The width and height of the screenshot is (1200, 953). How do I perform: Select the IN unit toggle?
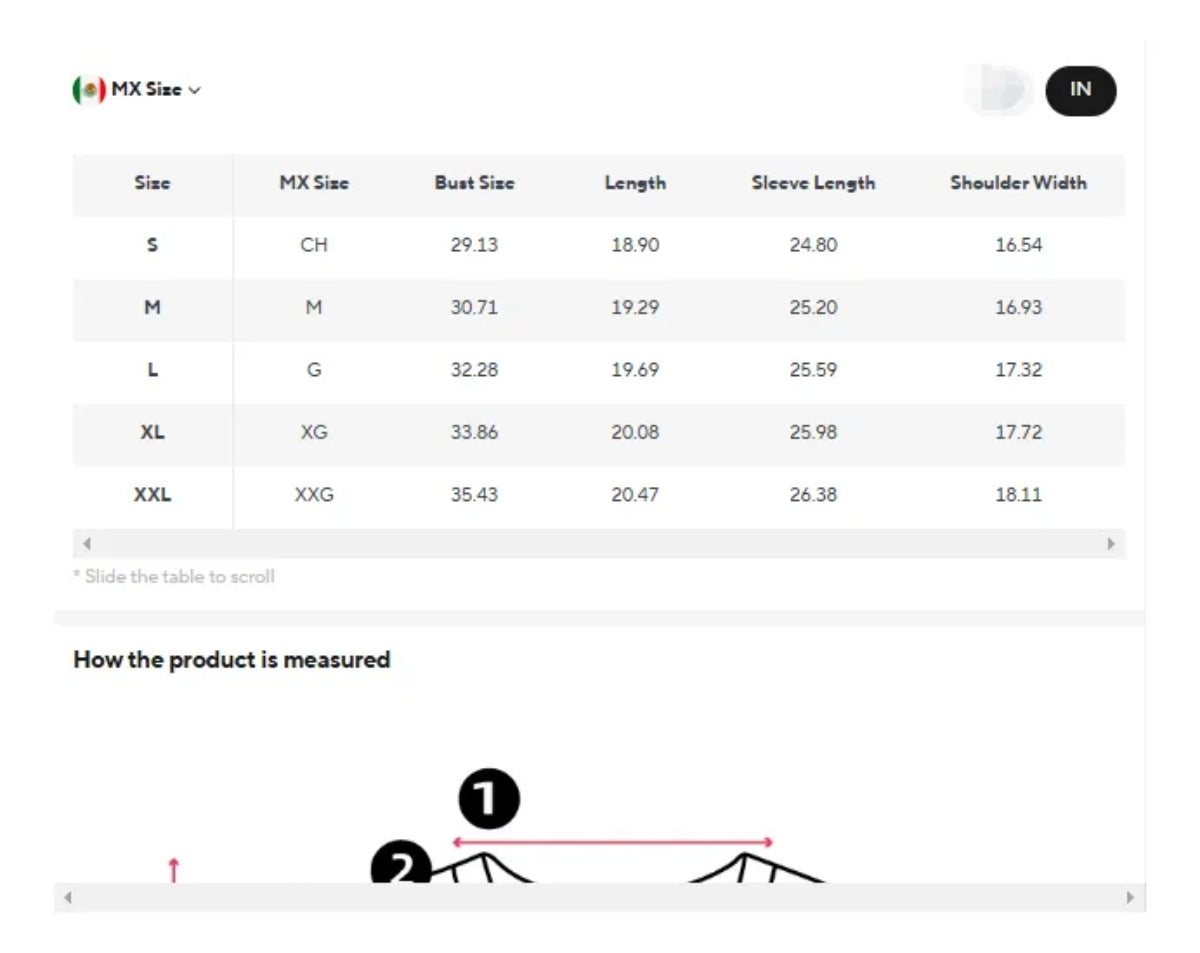tap(1080, 90)
